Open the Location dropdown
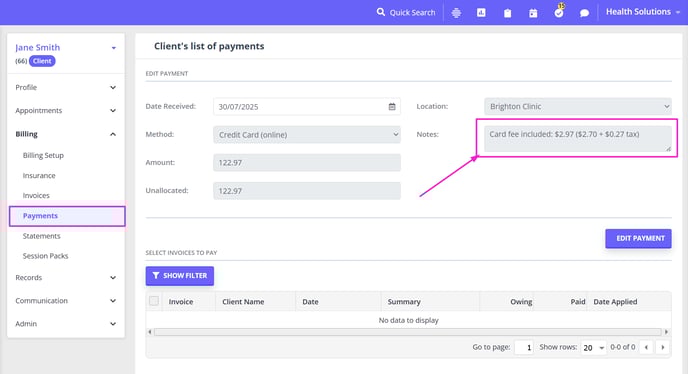The height and width of the screenshot is (374, 688). tap(578, 107)
